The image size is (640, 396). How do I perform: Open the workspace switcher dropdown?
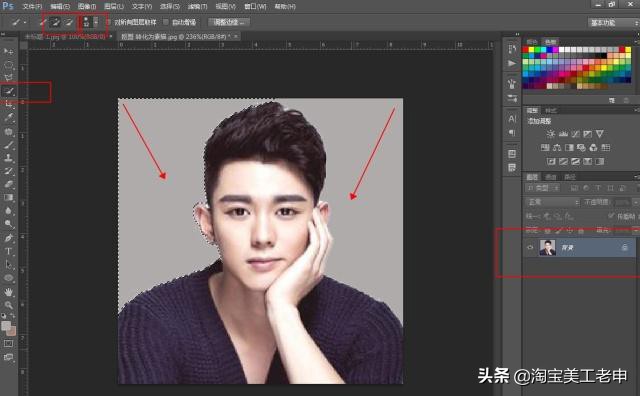613,23
